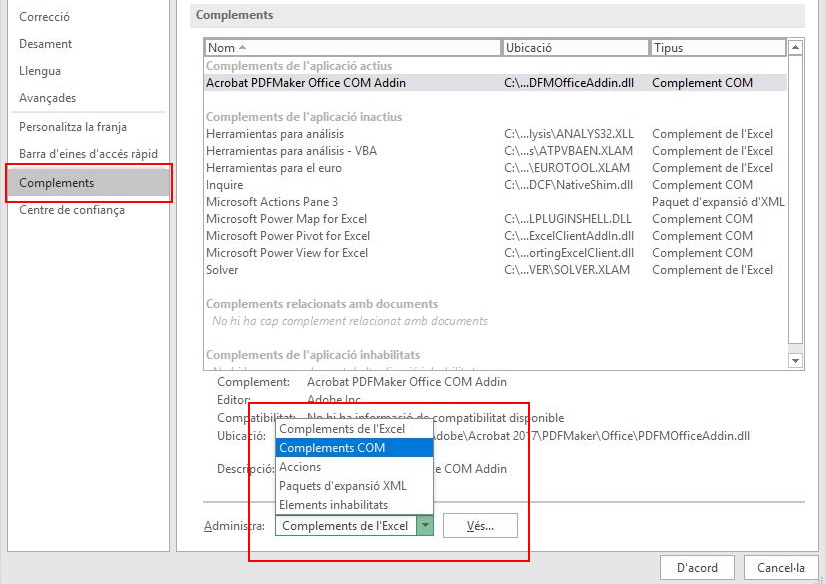Viewport: 826px width, 584px height.
Task: Go to Personalitza la franja settings
Action: coord(73,127)
